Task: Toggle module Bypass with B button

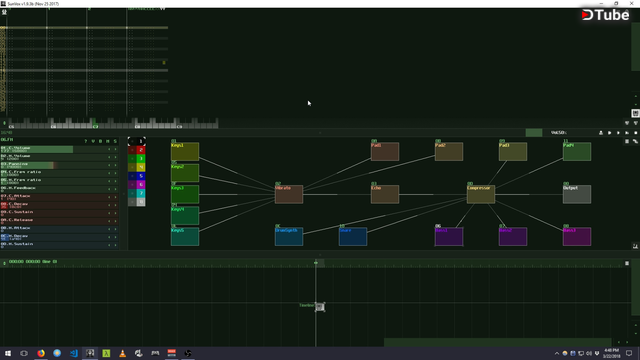Action: click(x=100, y=141)
